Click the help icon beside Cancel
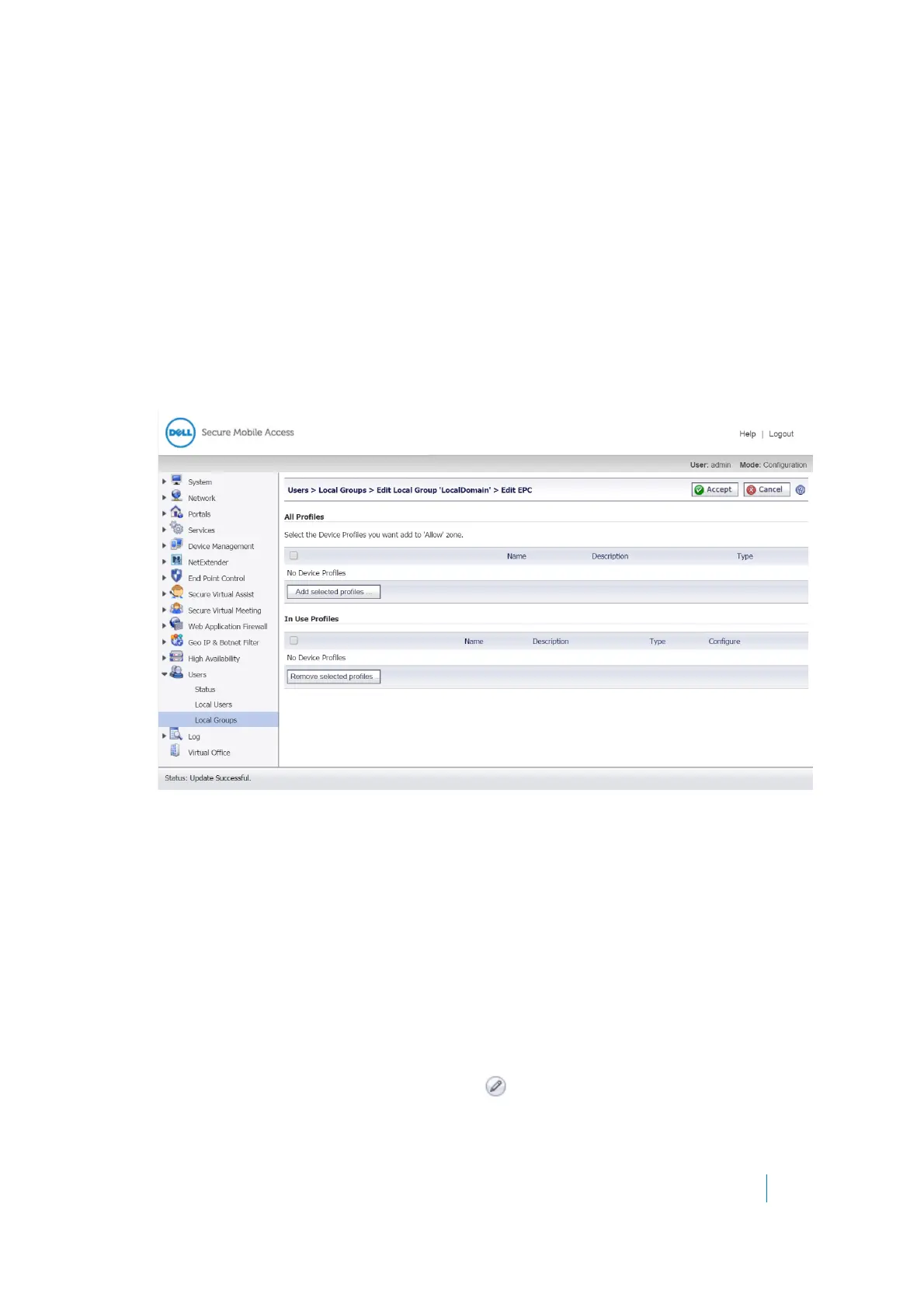Screen dimensions: 924x1308 pyautogui.click(x=801, y=489)
